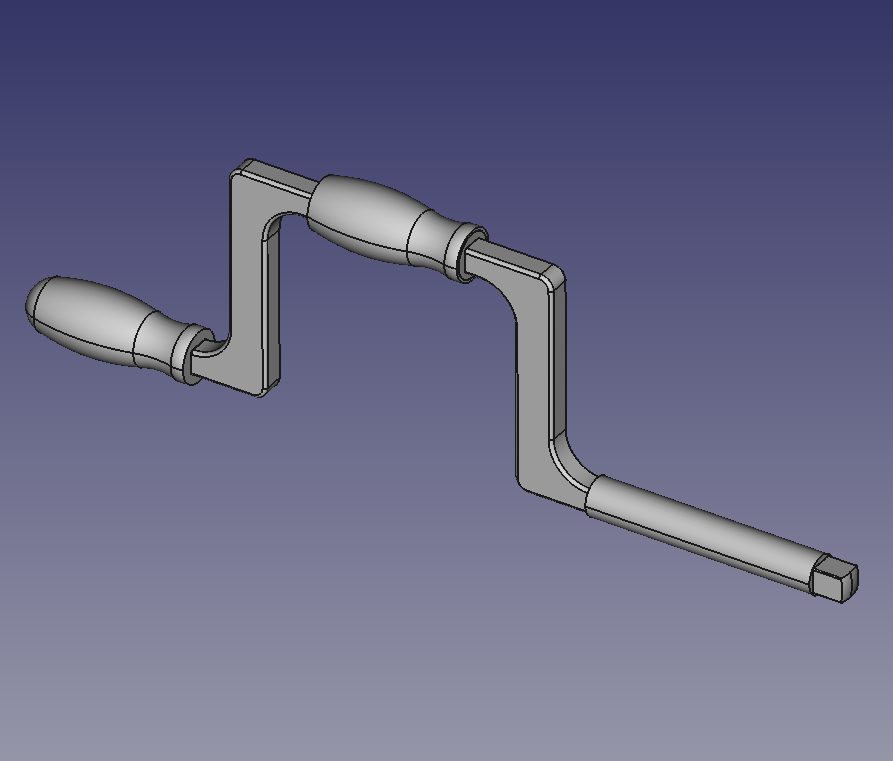Click the right vertical crank arm
The width and height of the screenshot is (893, 761).
(533, 380)
